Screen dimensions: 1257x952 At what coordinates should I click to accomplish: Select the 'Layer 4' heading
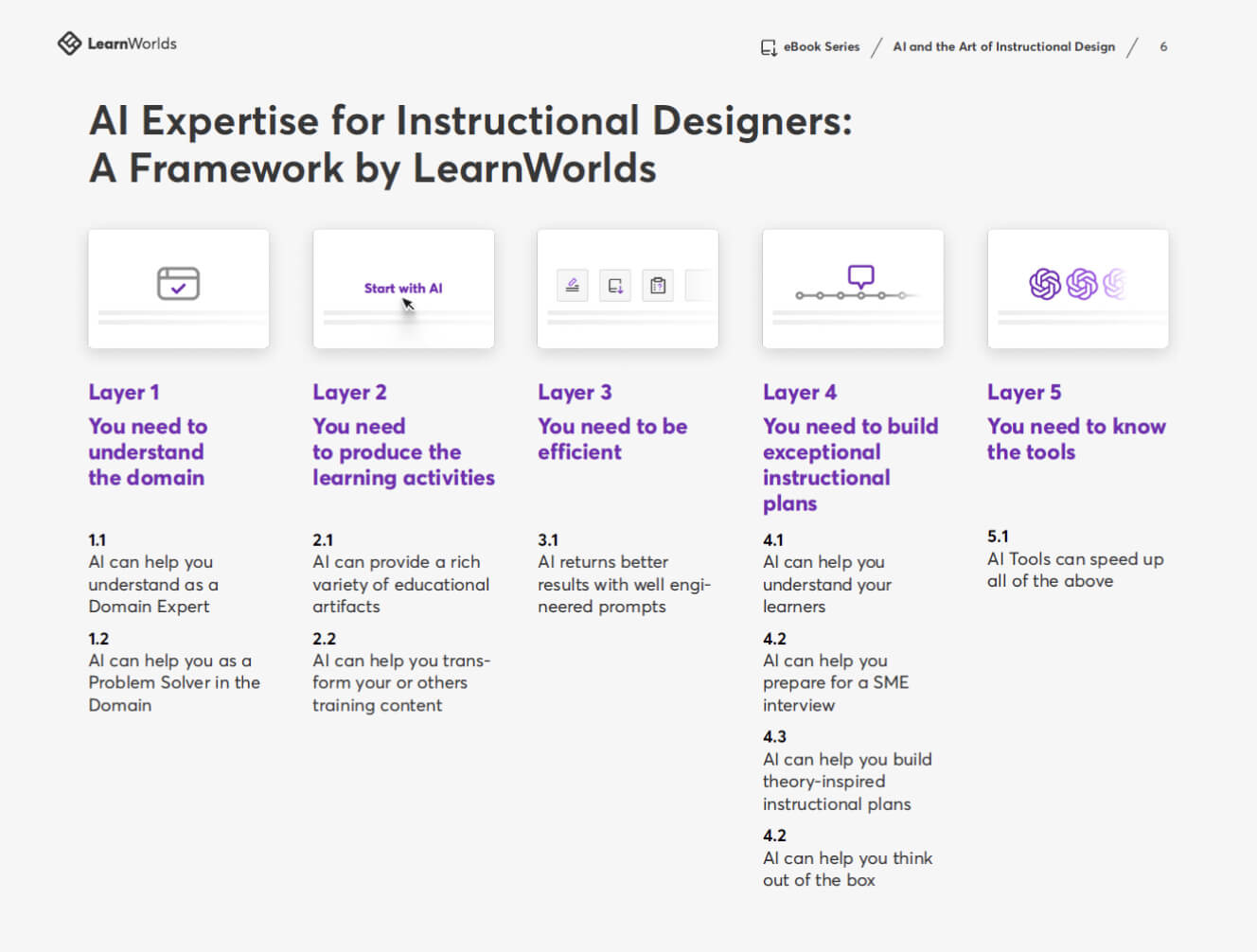[x=800, y=392]
